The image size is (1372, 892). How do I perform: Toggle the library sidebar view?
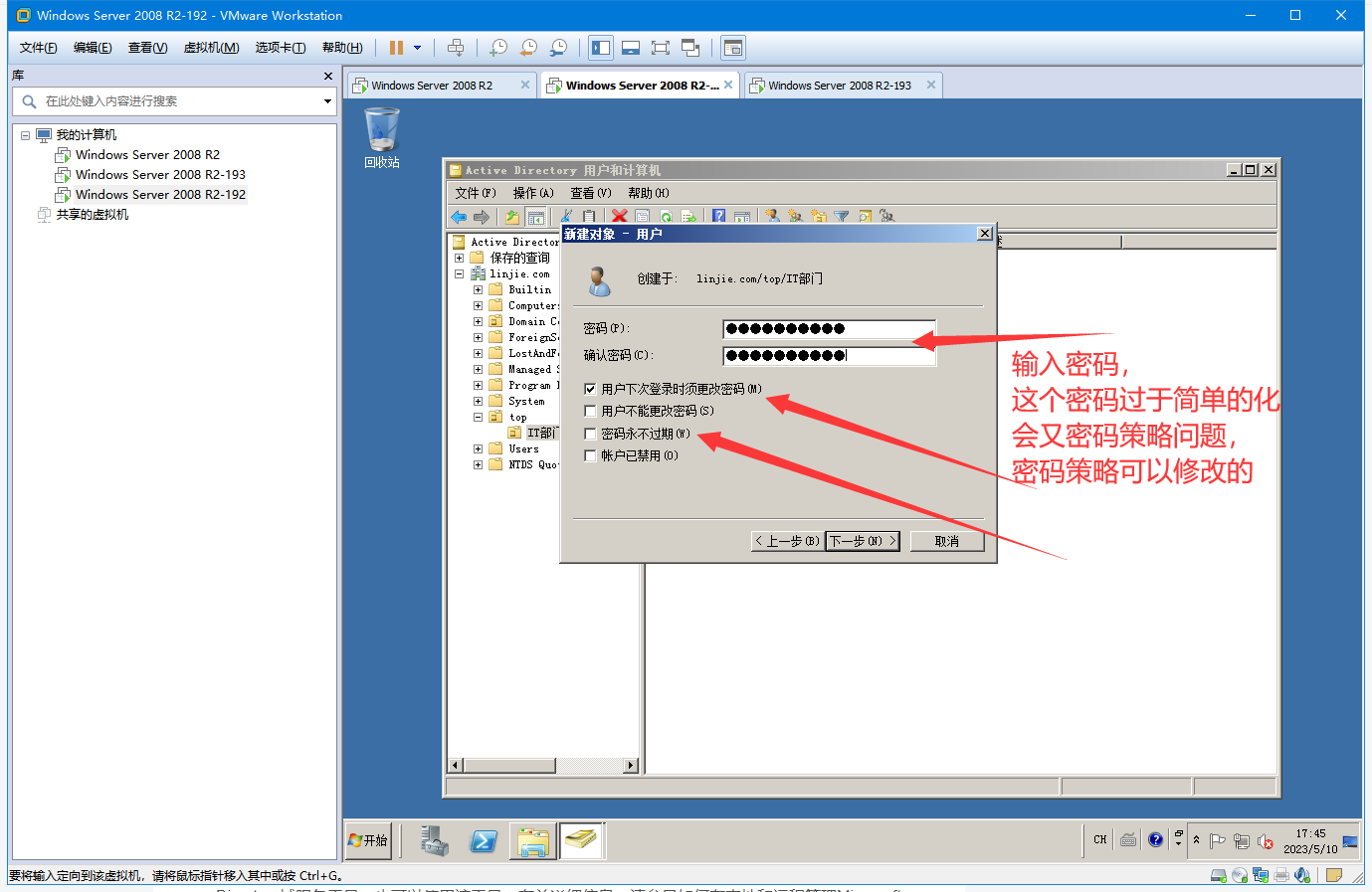pyautogui.click(x=601, y=48)
